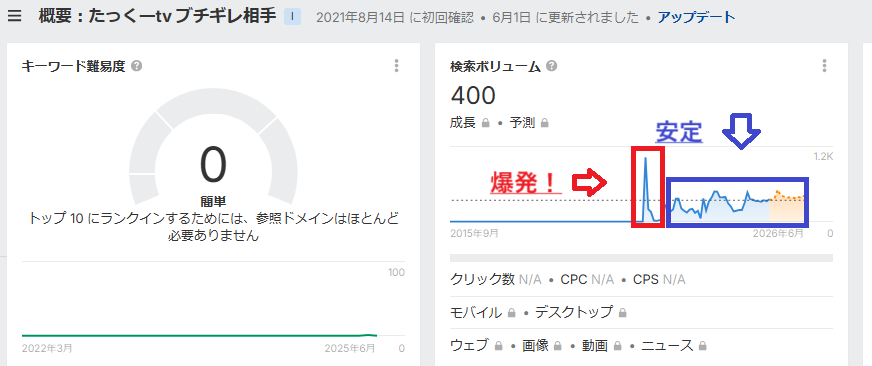
Task: Open the 検索ボリューム card options menu
Action: click(824, 66)
